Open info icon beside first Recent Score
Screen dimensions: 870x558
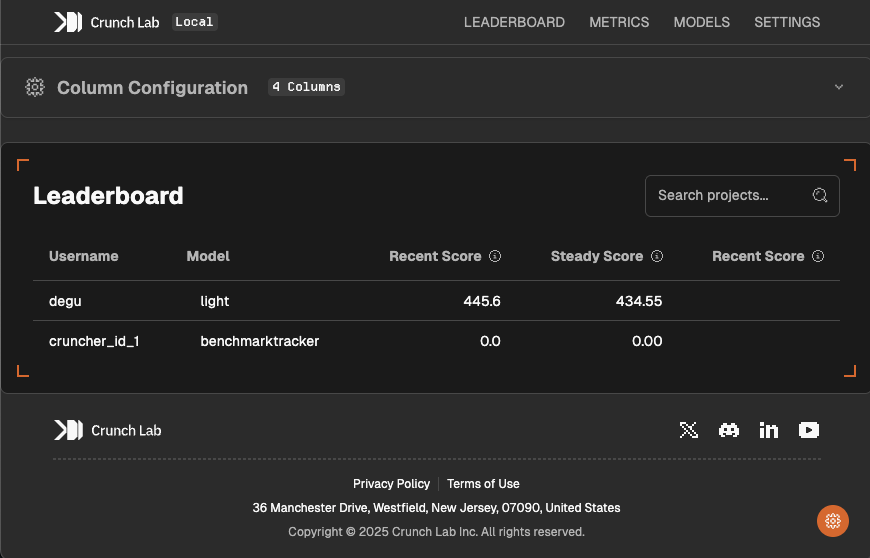(495, 256)
